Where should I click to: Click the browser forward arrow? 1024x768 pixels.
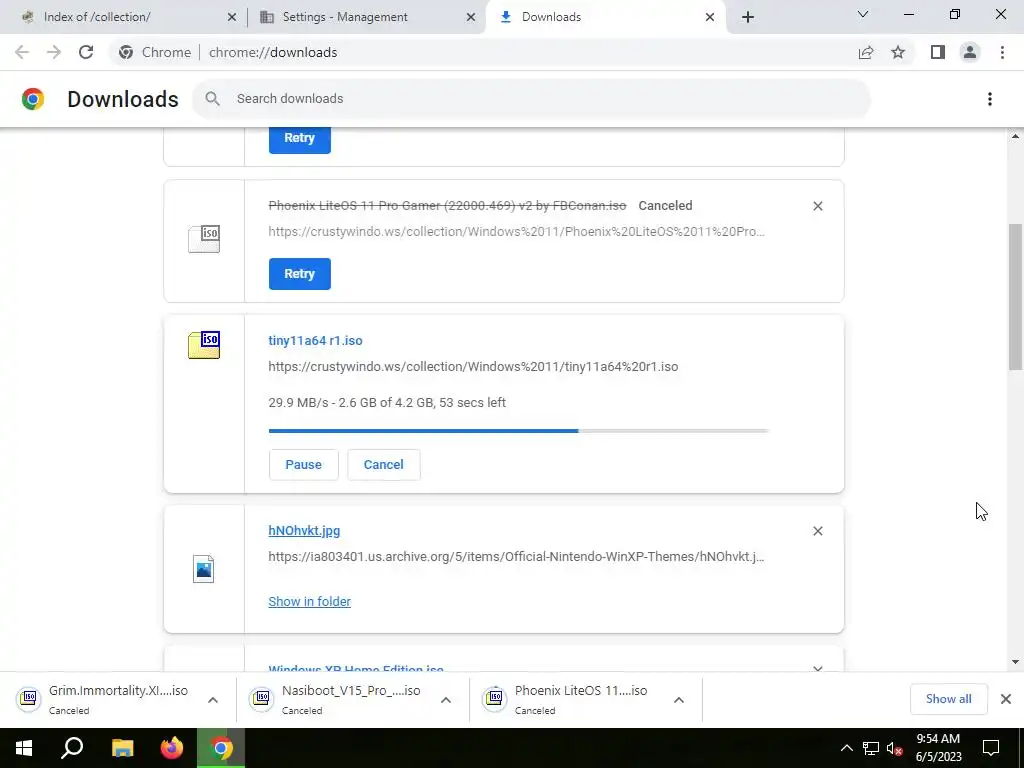[x=54, y=52]
